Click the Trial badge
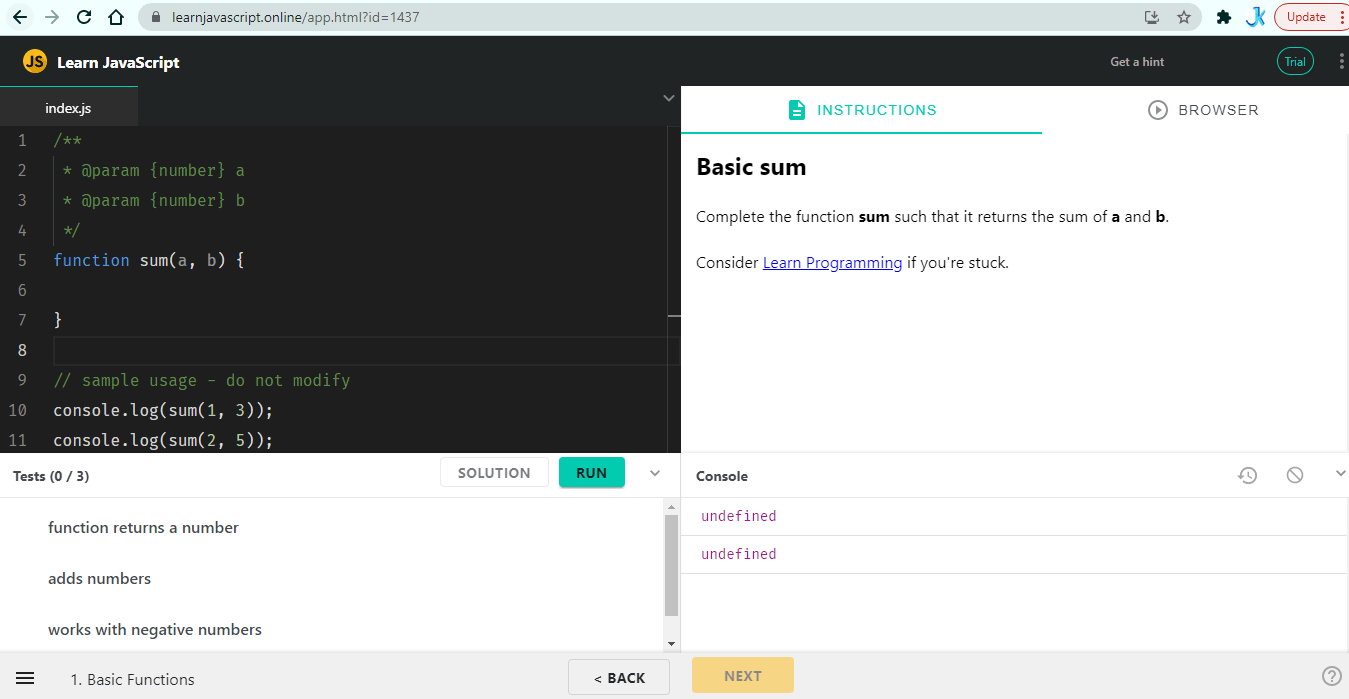This screenshot has width=1349, height=699. [1295, 61]
